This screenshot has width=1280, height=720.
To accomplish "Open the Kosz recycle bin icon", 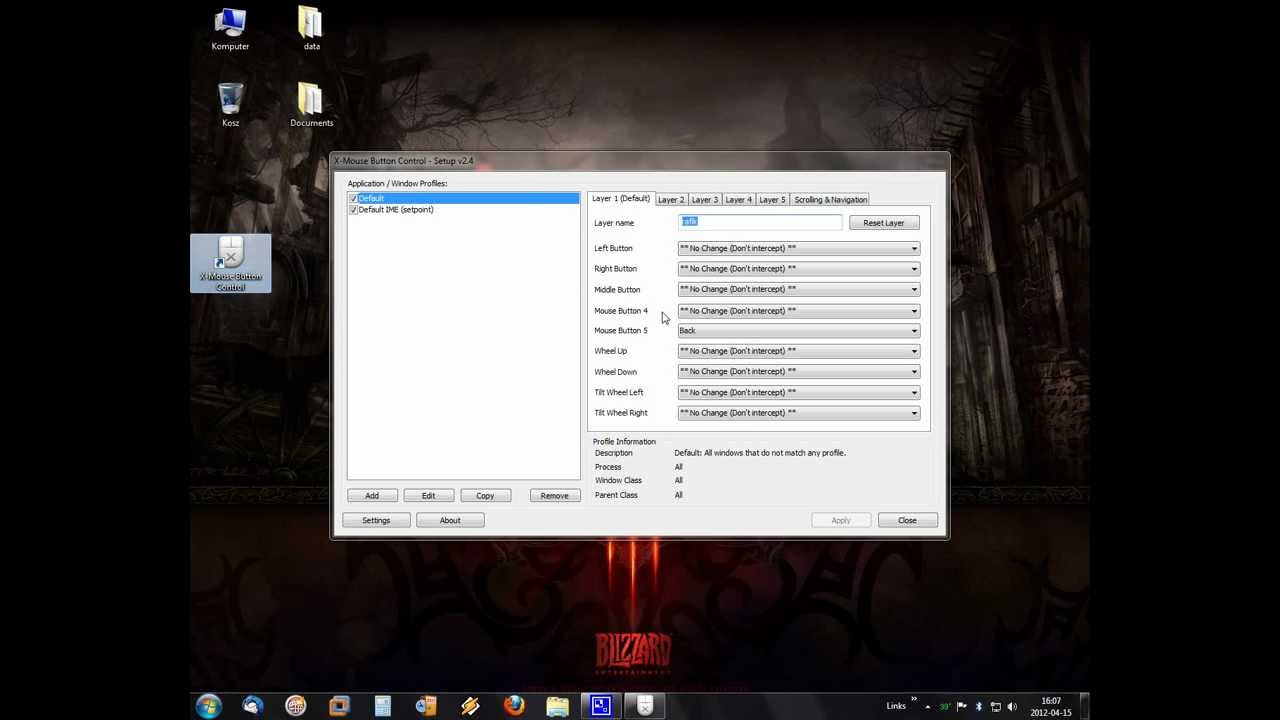I will (x=230, y=105).
